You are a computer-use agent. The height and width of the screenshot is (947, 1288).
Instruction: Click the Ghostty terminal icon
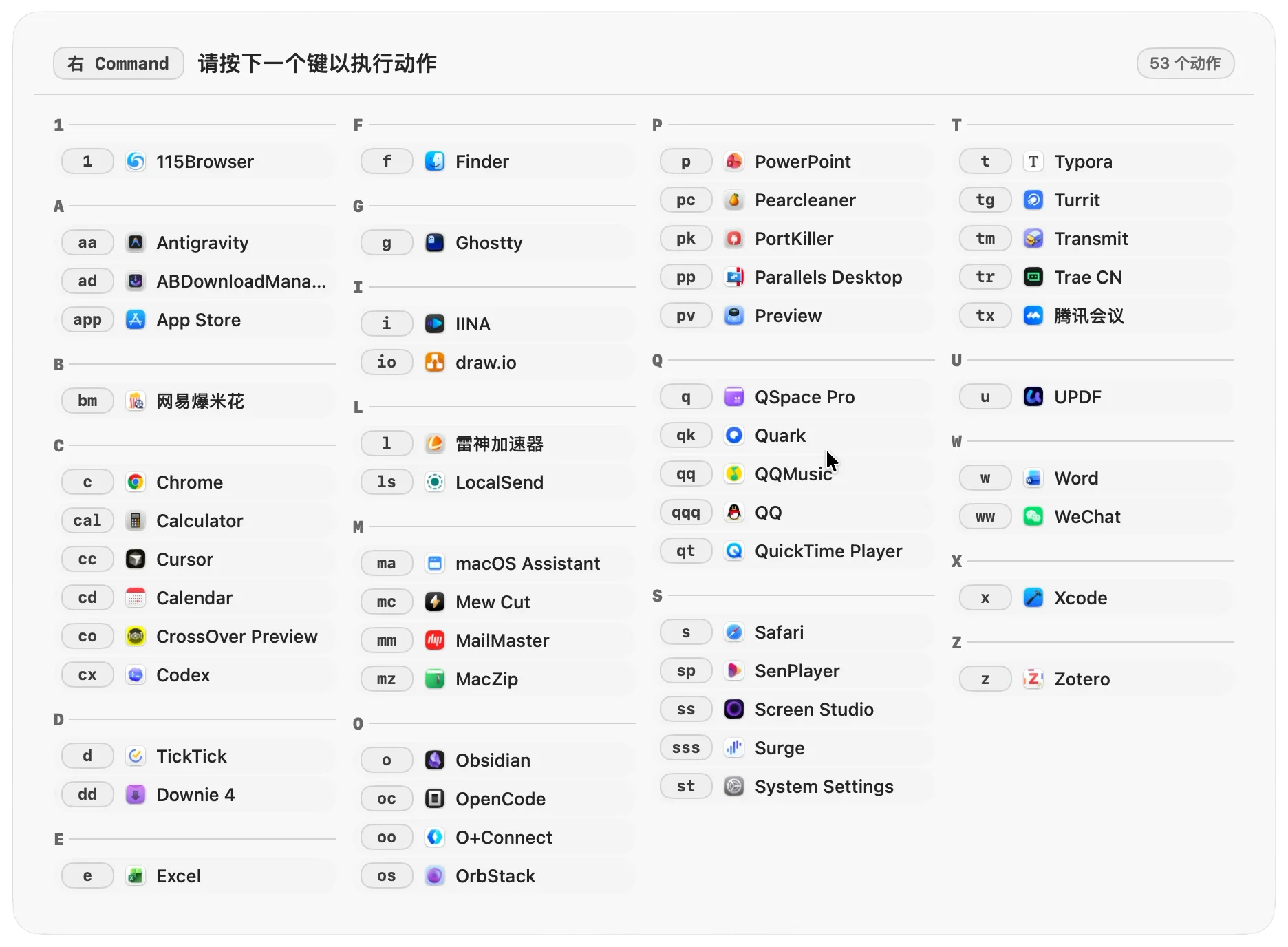pos(435,243)
